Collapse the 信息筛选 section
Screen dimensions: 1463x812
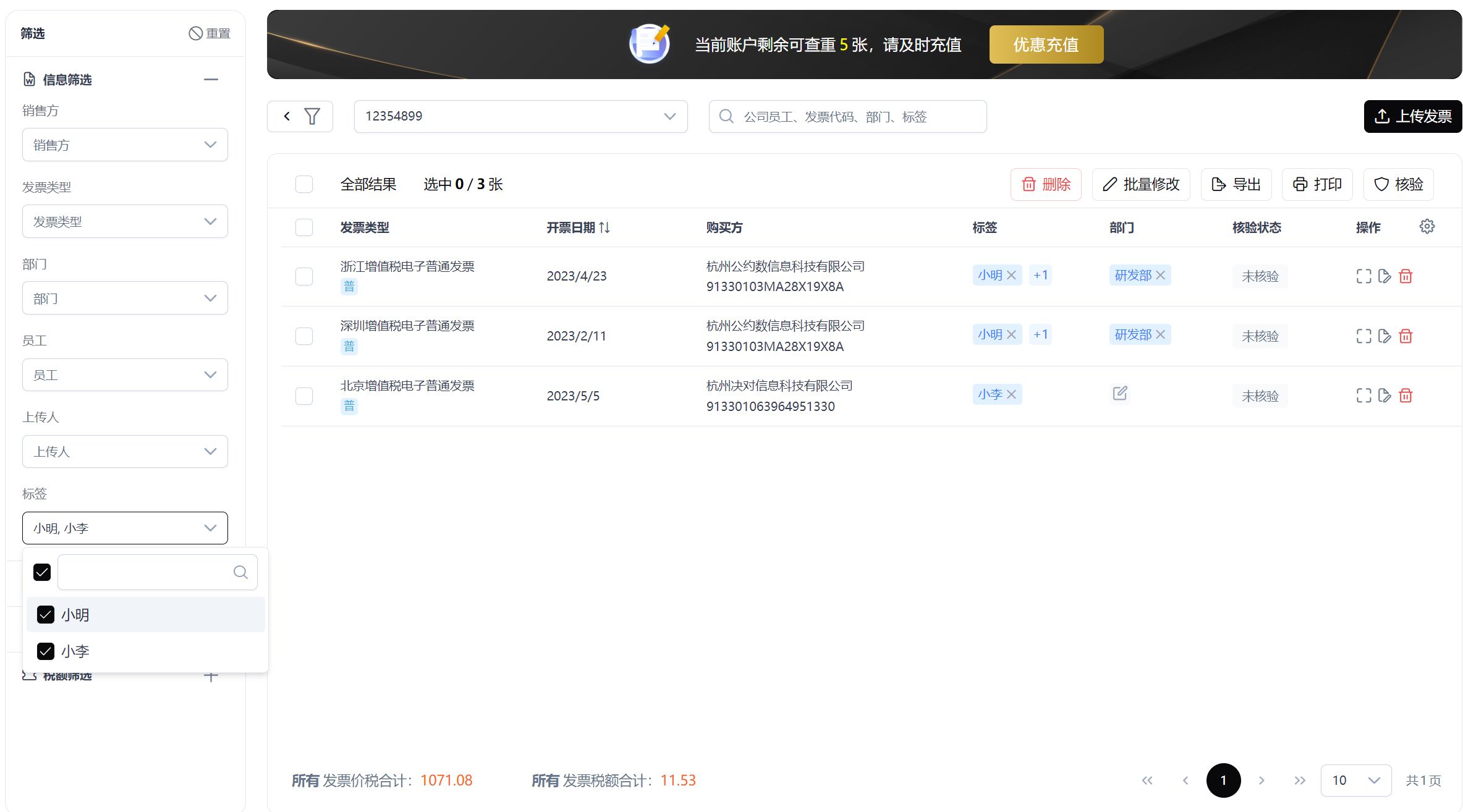[211, 79]
